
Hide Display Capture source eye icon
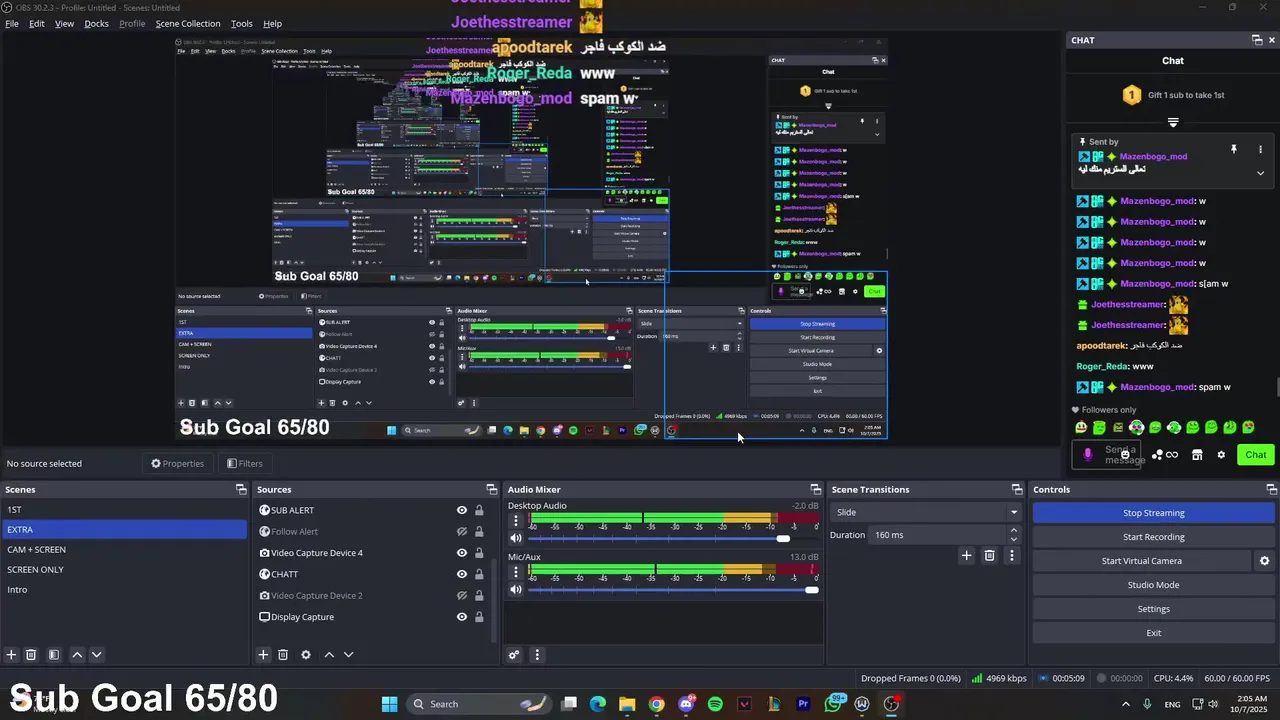(x=461, y=617)
